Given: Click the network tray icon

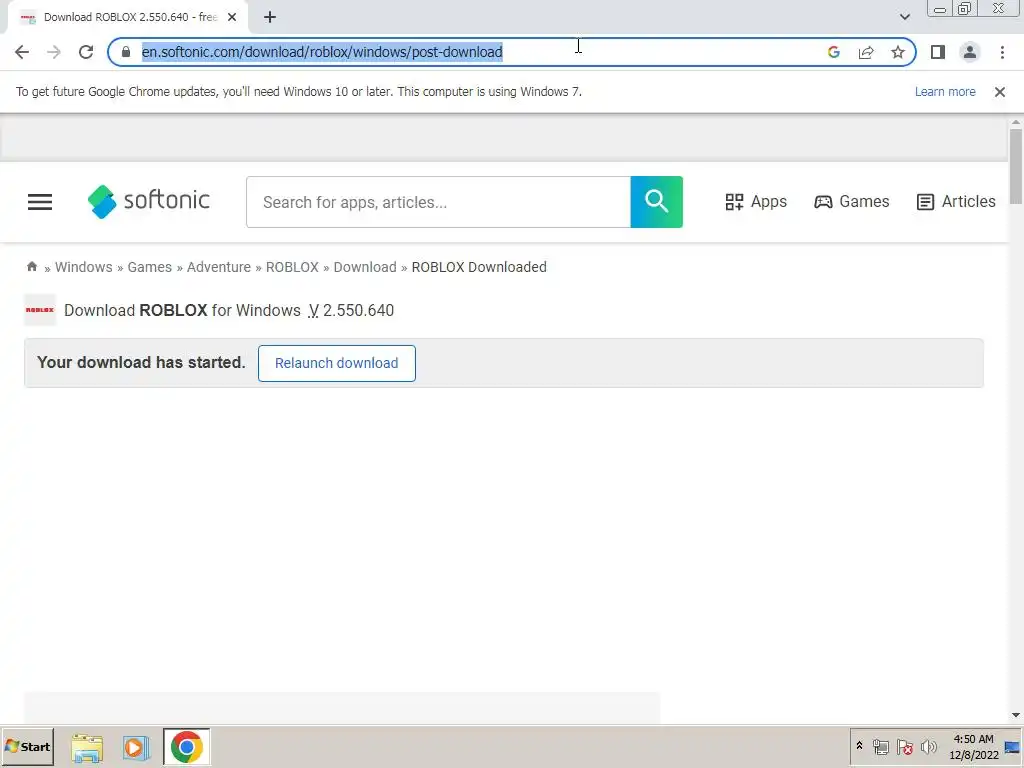Looking at the screenshot, I should [x=881, y=746].
